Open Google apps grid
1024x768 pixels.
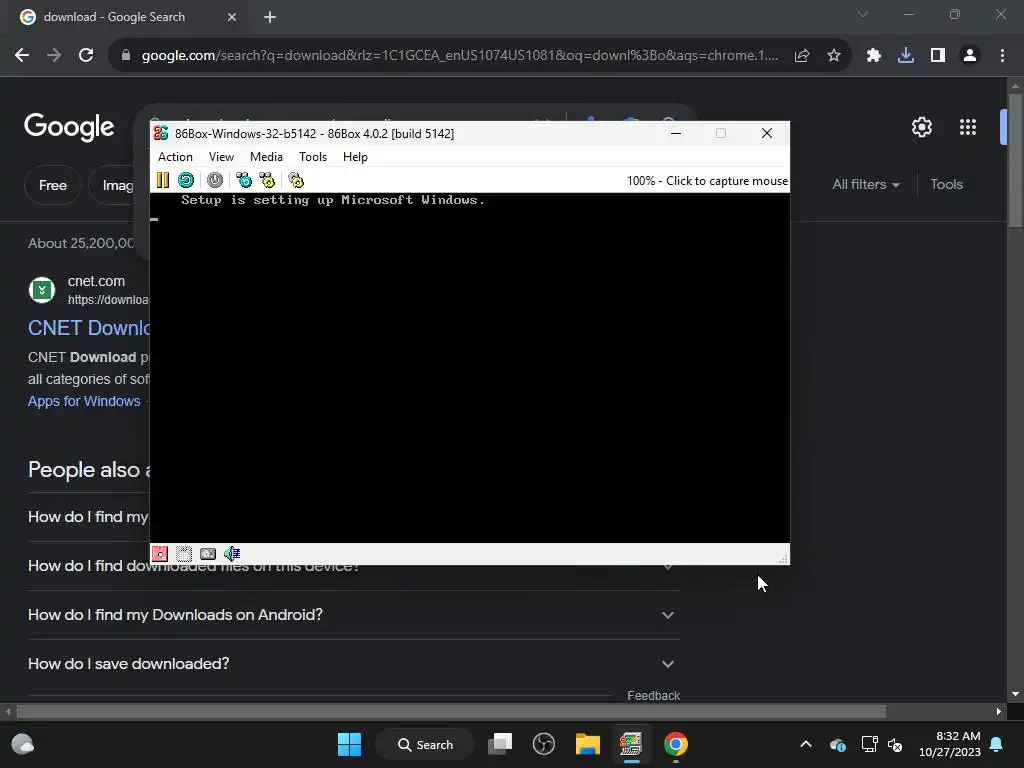(x=968, y=127)
